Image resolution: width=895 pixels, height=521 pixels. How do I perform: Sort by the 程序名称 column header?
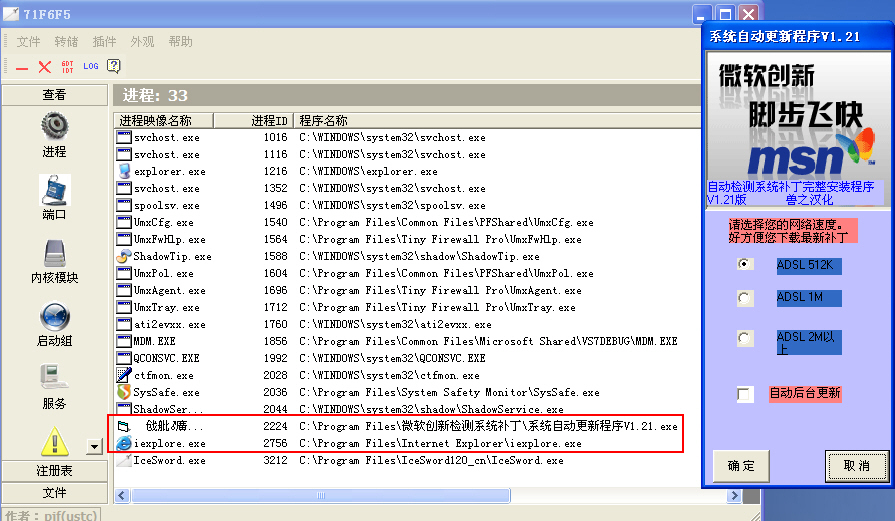(x=497, y=120)
